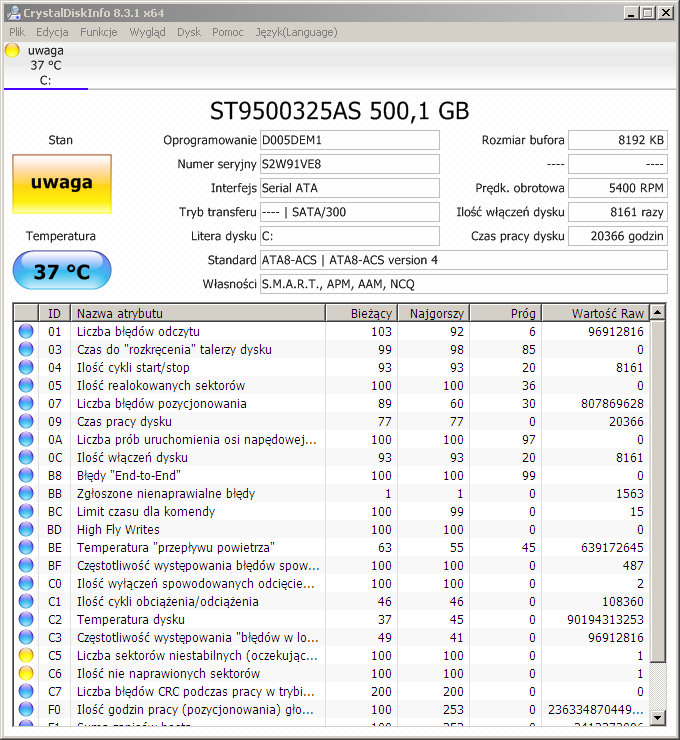Viewport: 680px width, 740px height.
Task: Click the Standard field ATA8-ACS
Action: click(464, 260)
